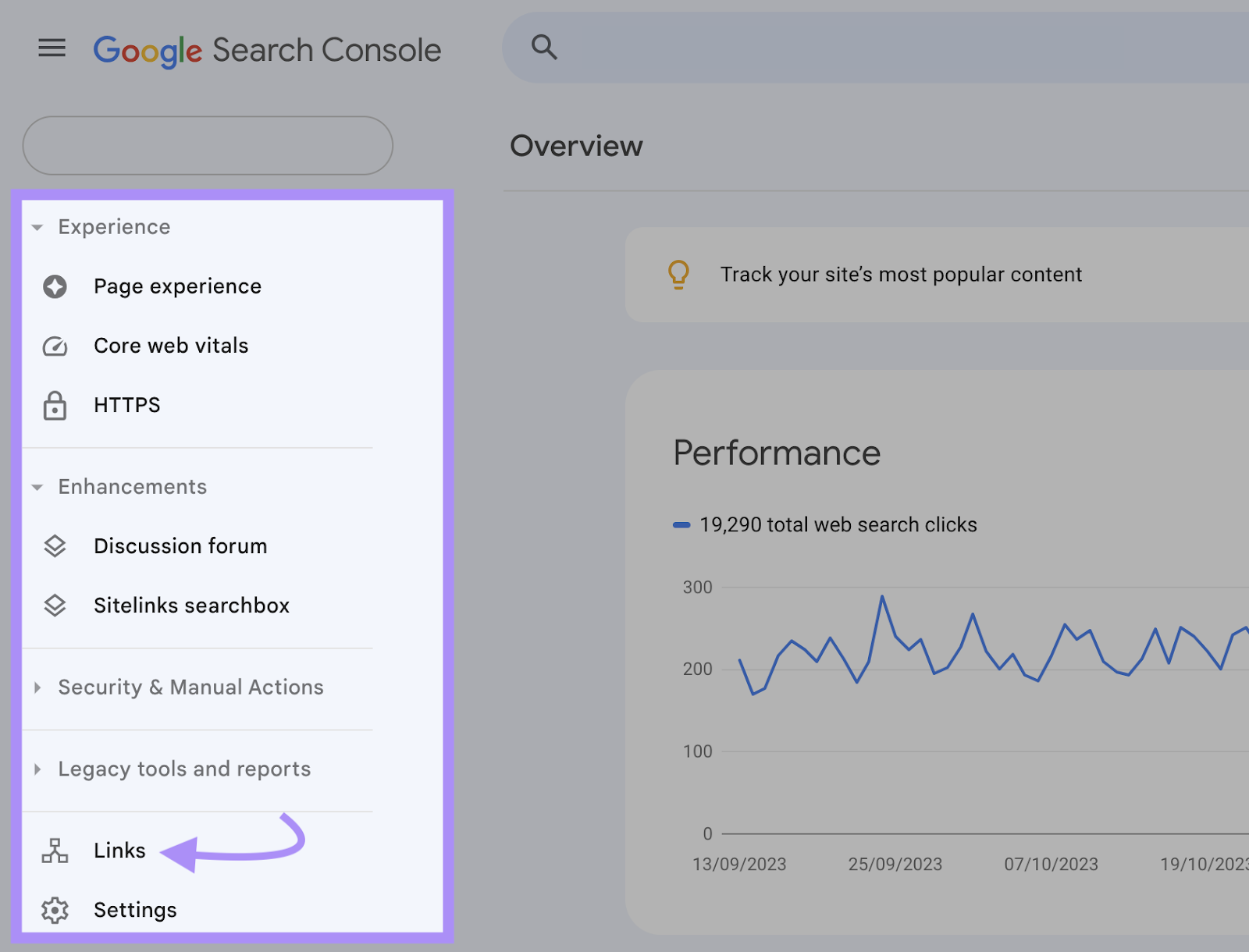Click the Links sitemap icon
This screenshot has height=952, width=1249.
click(55, 851)
